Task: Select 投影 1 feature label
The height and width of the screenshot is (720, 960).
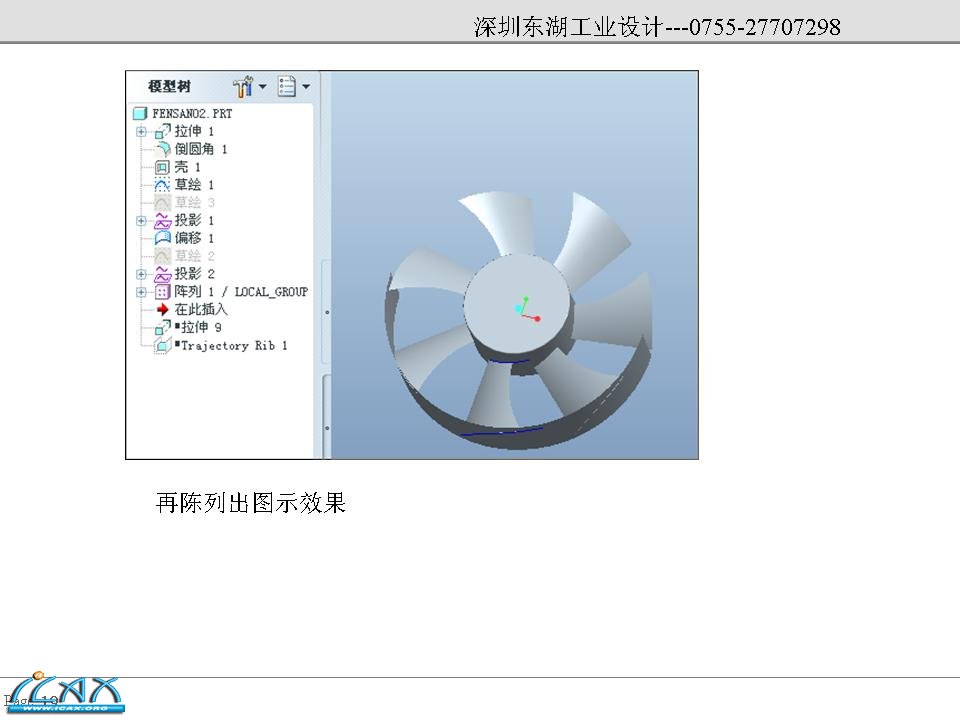Action: point(194,220)
